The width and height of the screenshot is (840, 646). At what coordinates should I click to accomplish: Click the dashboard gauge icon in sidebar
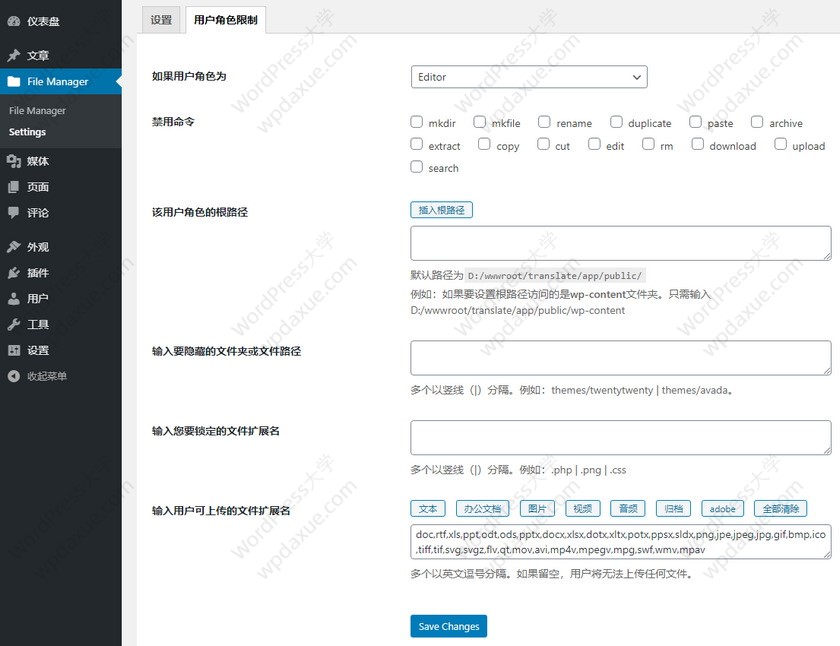click(x=14, y=21)
